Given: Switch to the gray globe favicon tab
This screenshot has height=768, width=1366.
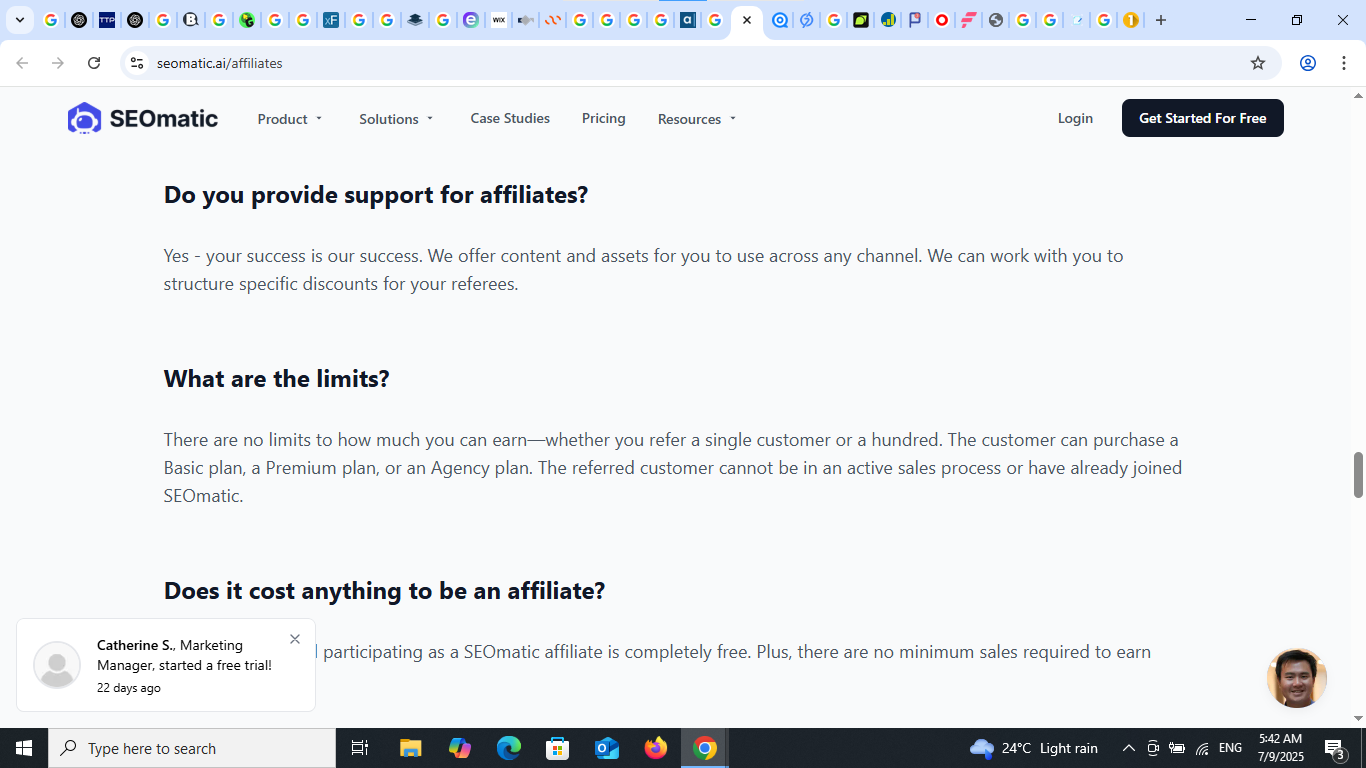Looking at the screenshot, I should (996, 20).
